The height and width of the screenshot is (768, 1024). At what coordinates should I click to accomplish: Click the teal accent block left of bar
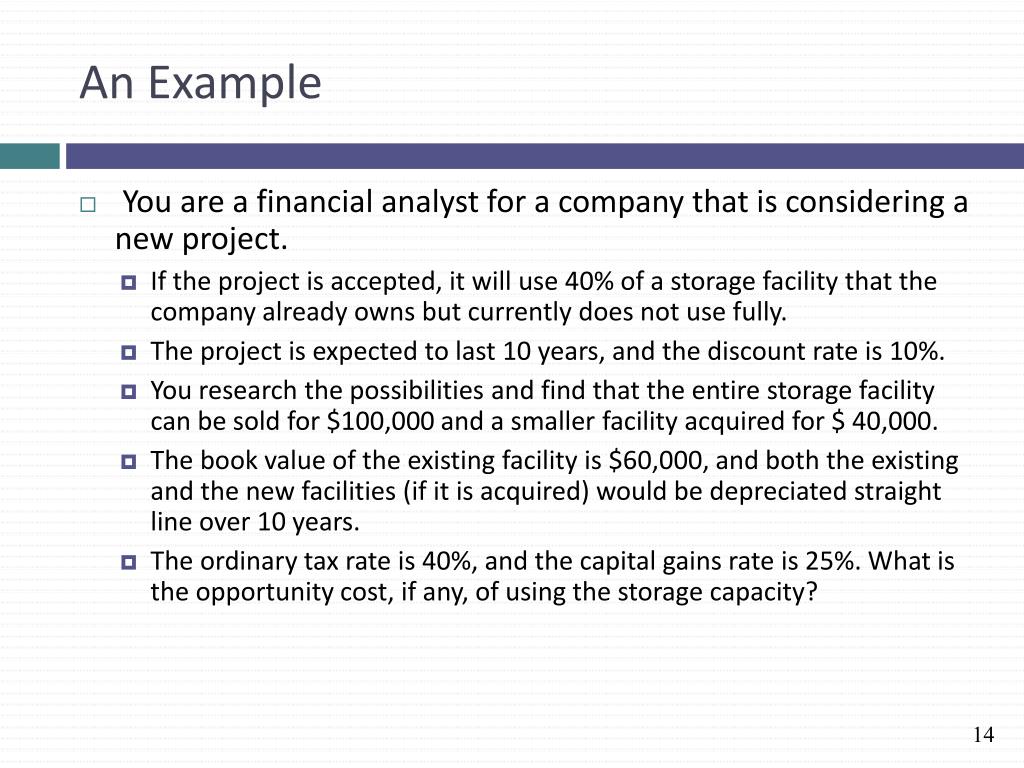pos(29,156)
